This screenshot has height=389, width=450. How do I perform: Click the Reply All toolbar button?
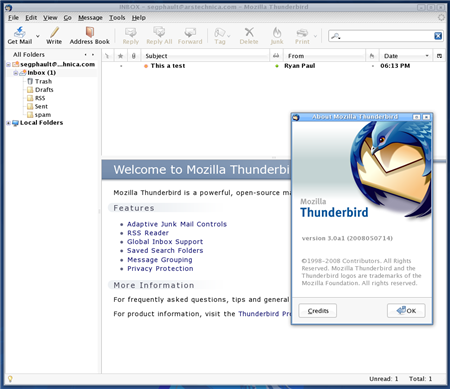[x=159, y=35]
